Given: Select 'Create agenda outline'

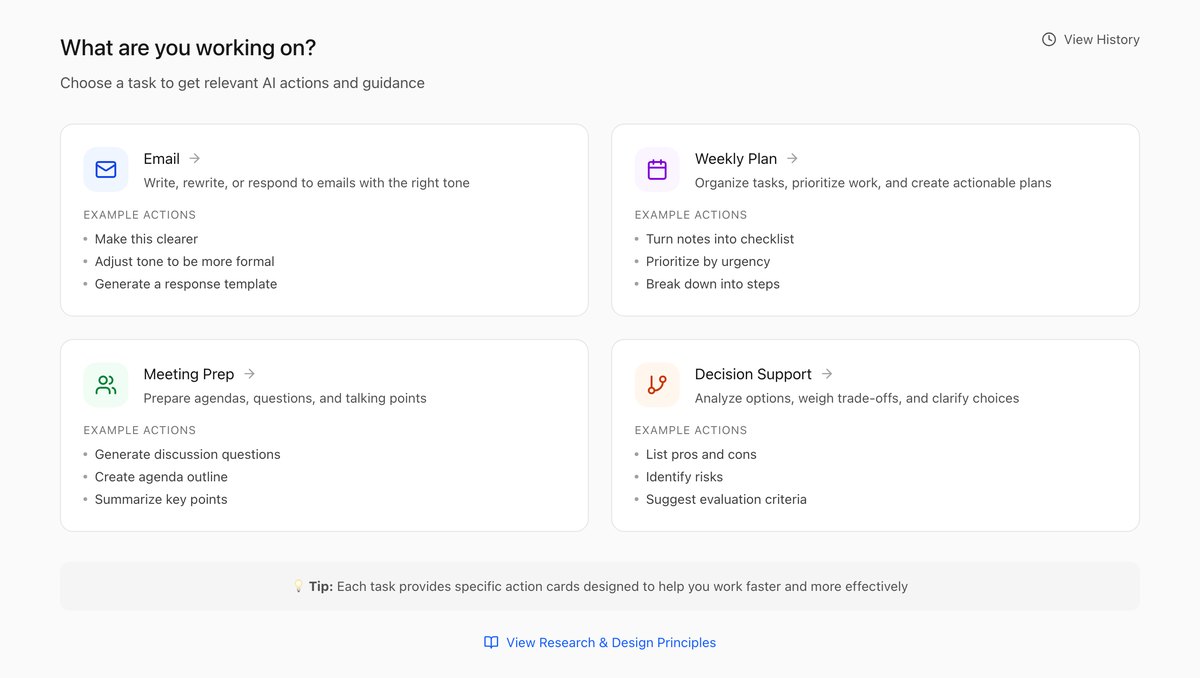Looking at the screenshot, I should pyautogui.click(x=161, y=477).
